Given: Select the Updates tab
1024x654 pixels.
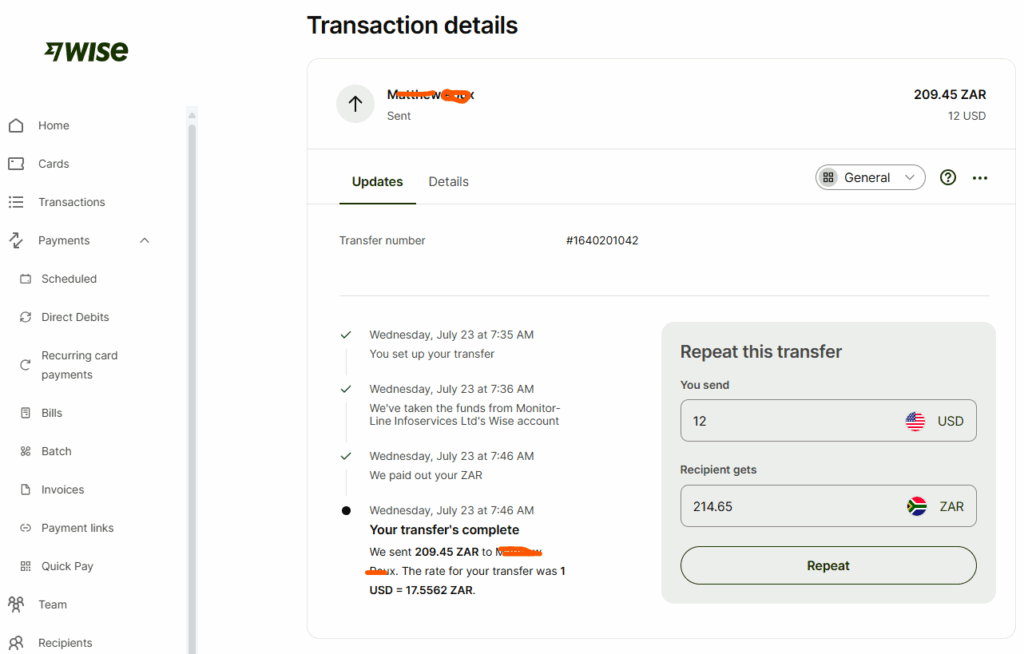Looking at the screenshot, I should [377, 182].
